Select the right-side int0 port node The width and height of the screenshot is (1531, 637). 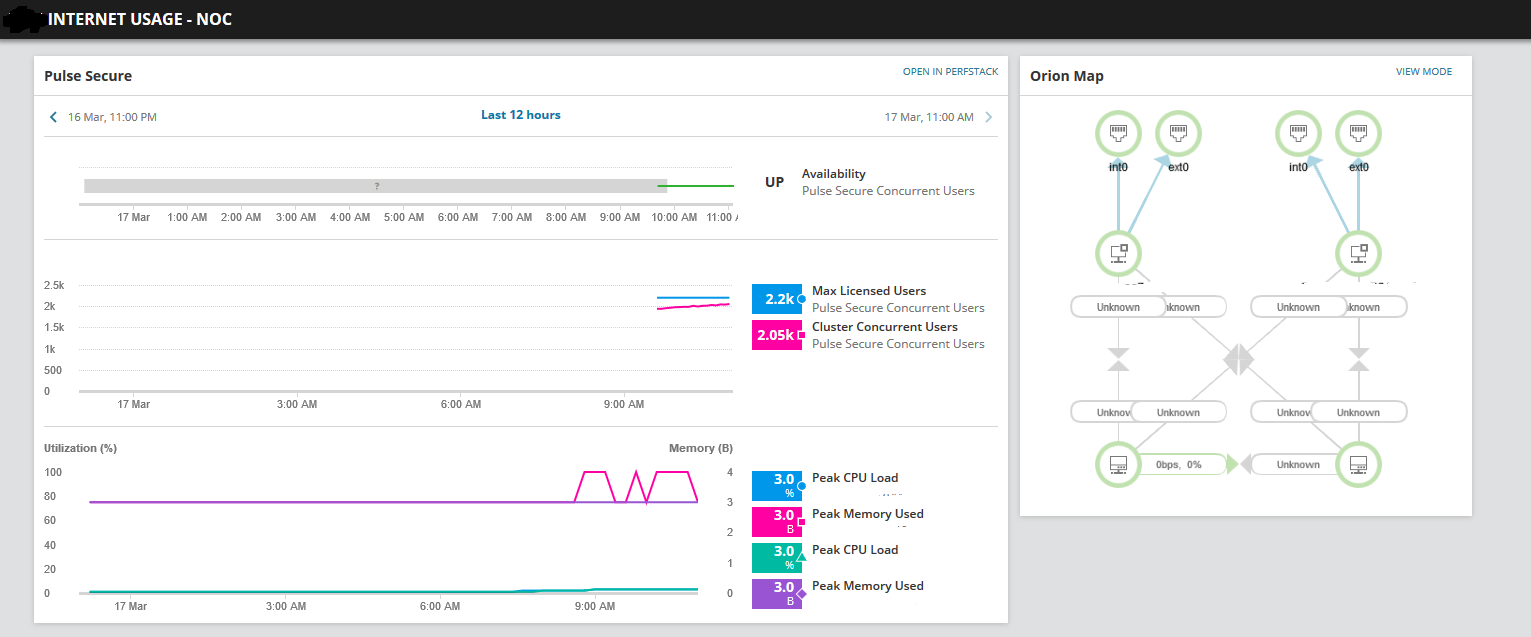coord(1298,132)
